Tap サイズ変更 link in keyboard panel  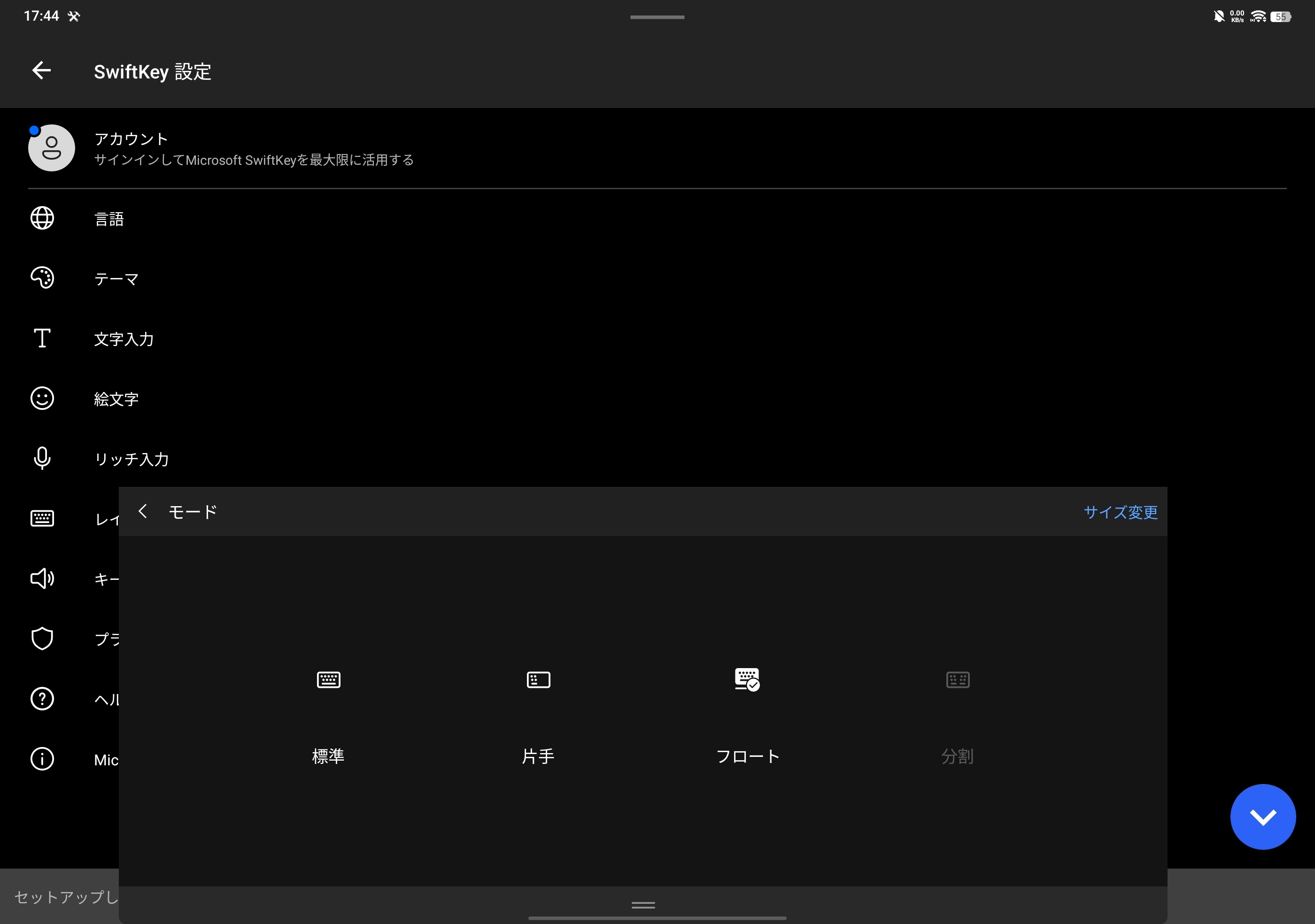[1120, 512]
